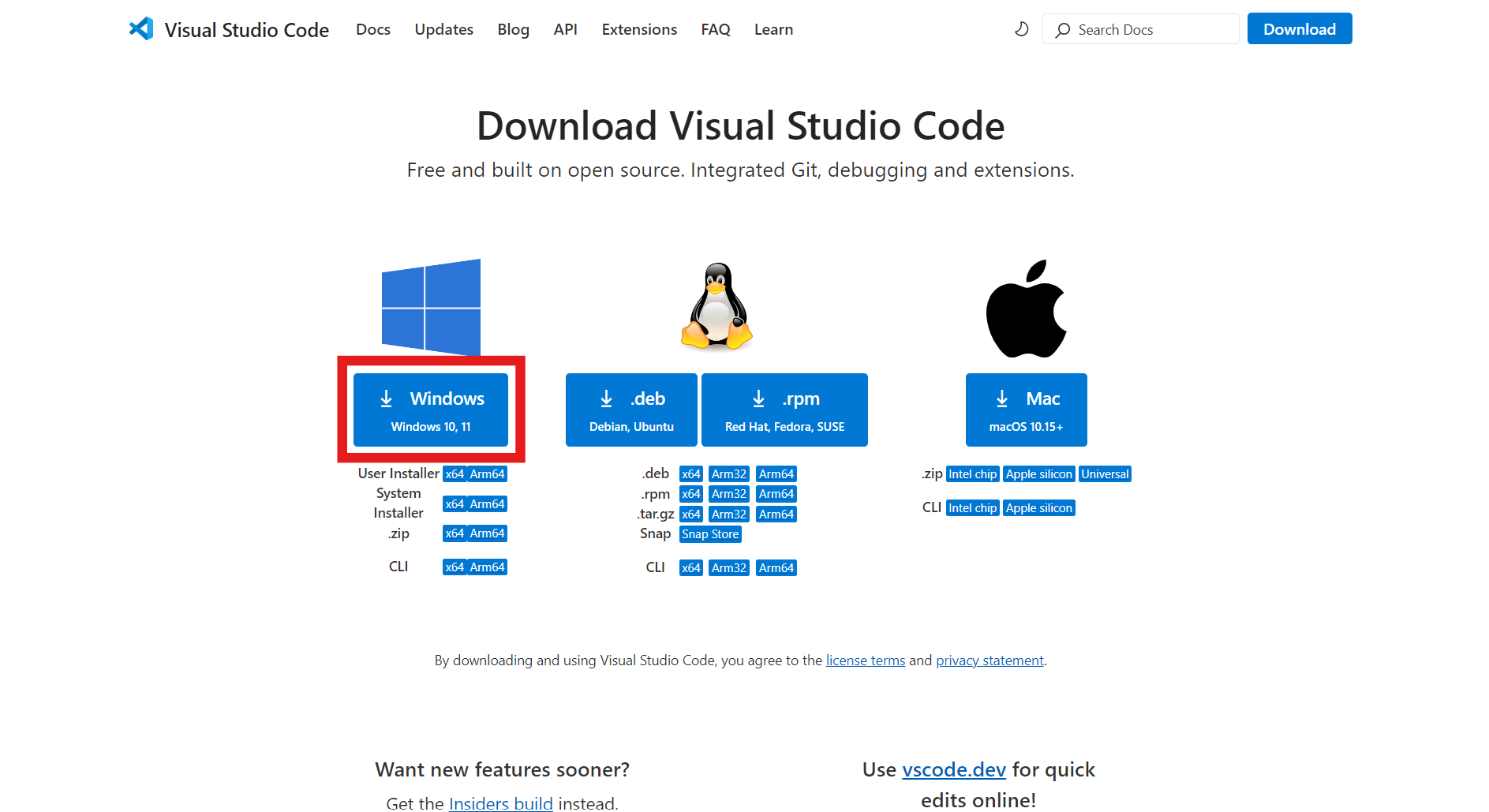Select Linux .tar.gz Arm32

(729, 515)
